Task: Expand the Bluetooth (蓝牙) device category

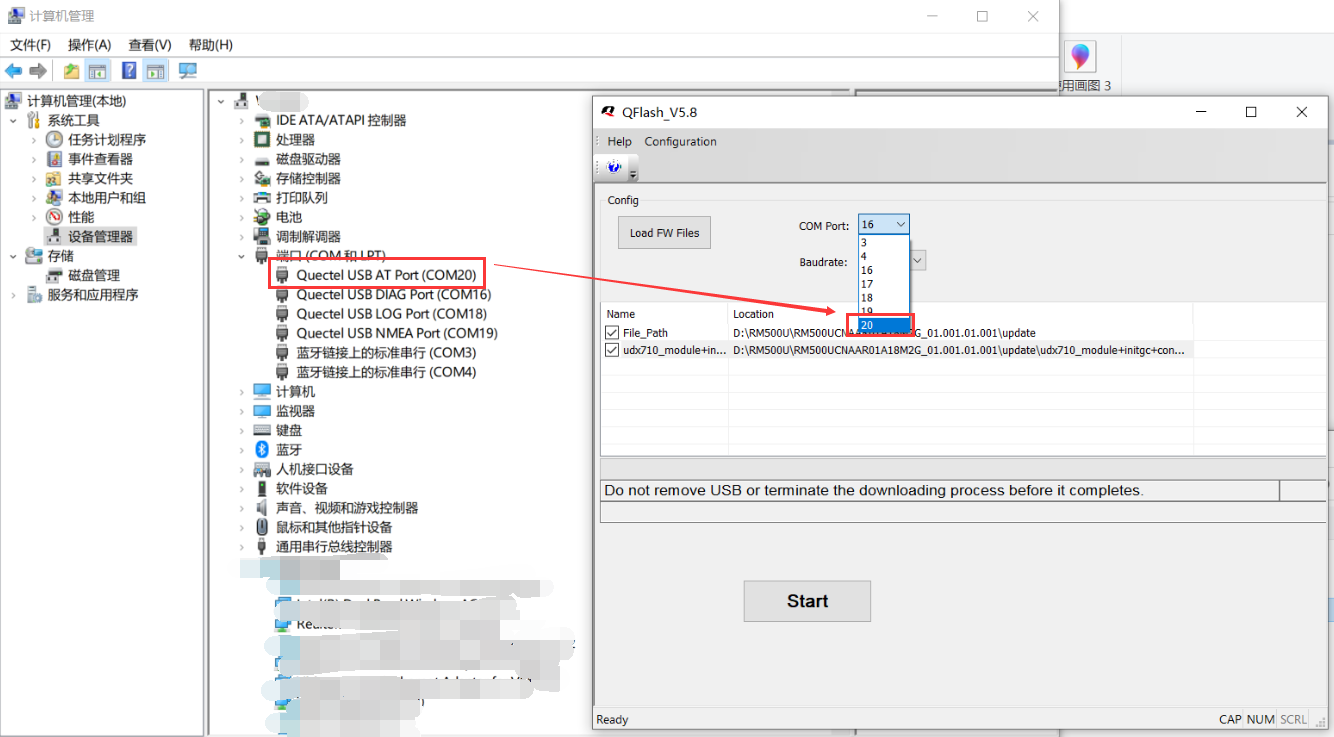Action: click(x=241, y=450)
